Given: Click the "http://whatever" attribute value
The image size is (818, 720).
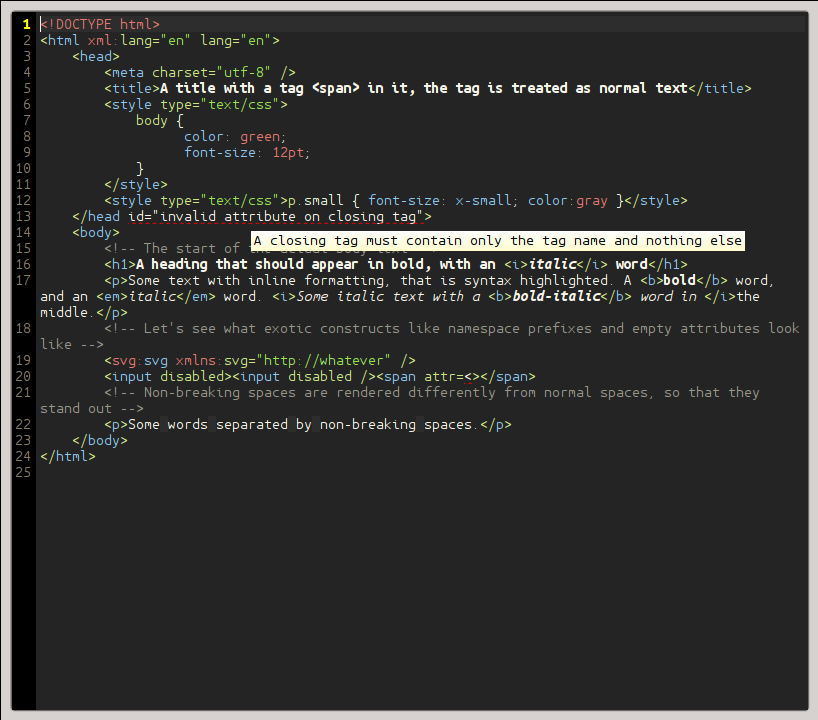Looking at the screenshot, I should point(323,361).
